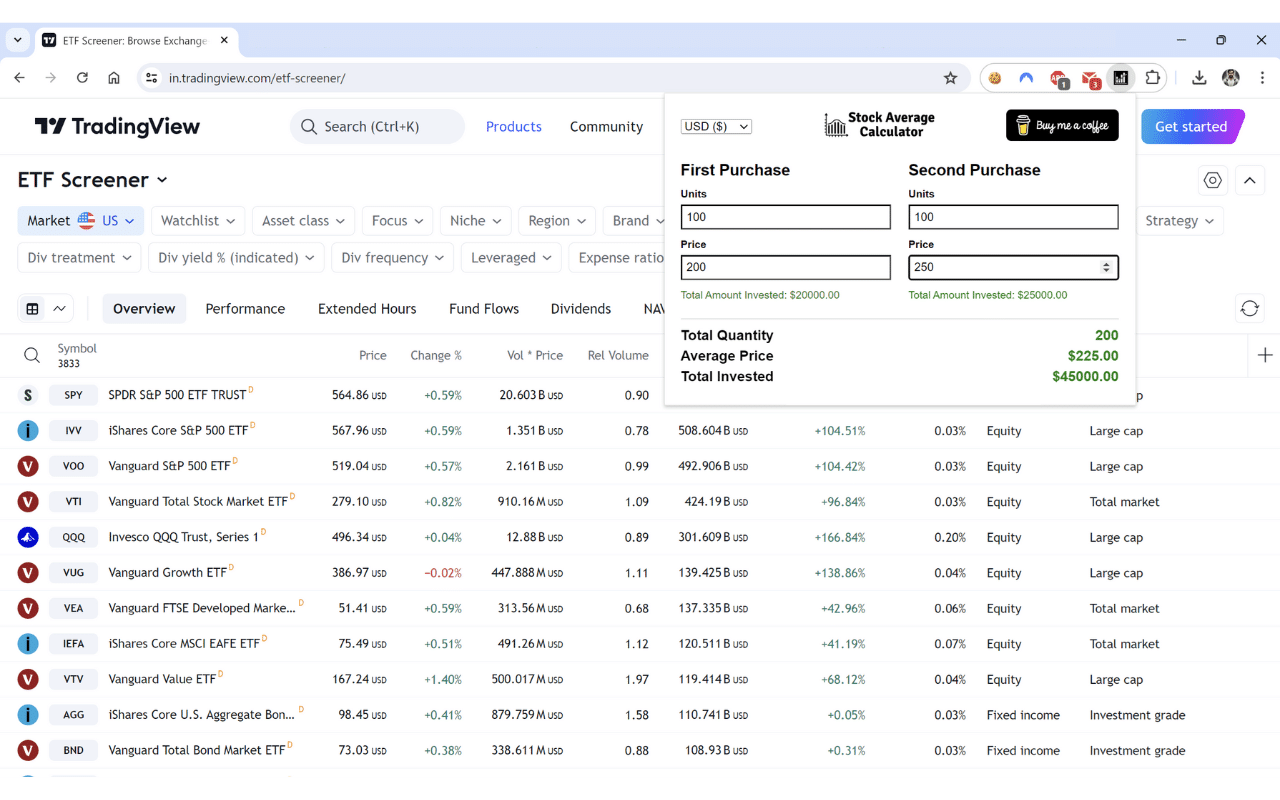Image resolution: width=1280 pixels, height=800 pixels.
Task: Focus the First Purchase Units field
Action: coord(785,217)
